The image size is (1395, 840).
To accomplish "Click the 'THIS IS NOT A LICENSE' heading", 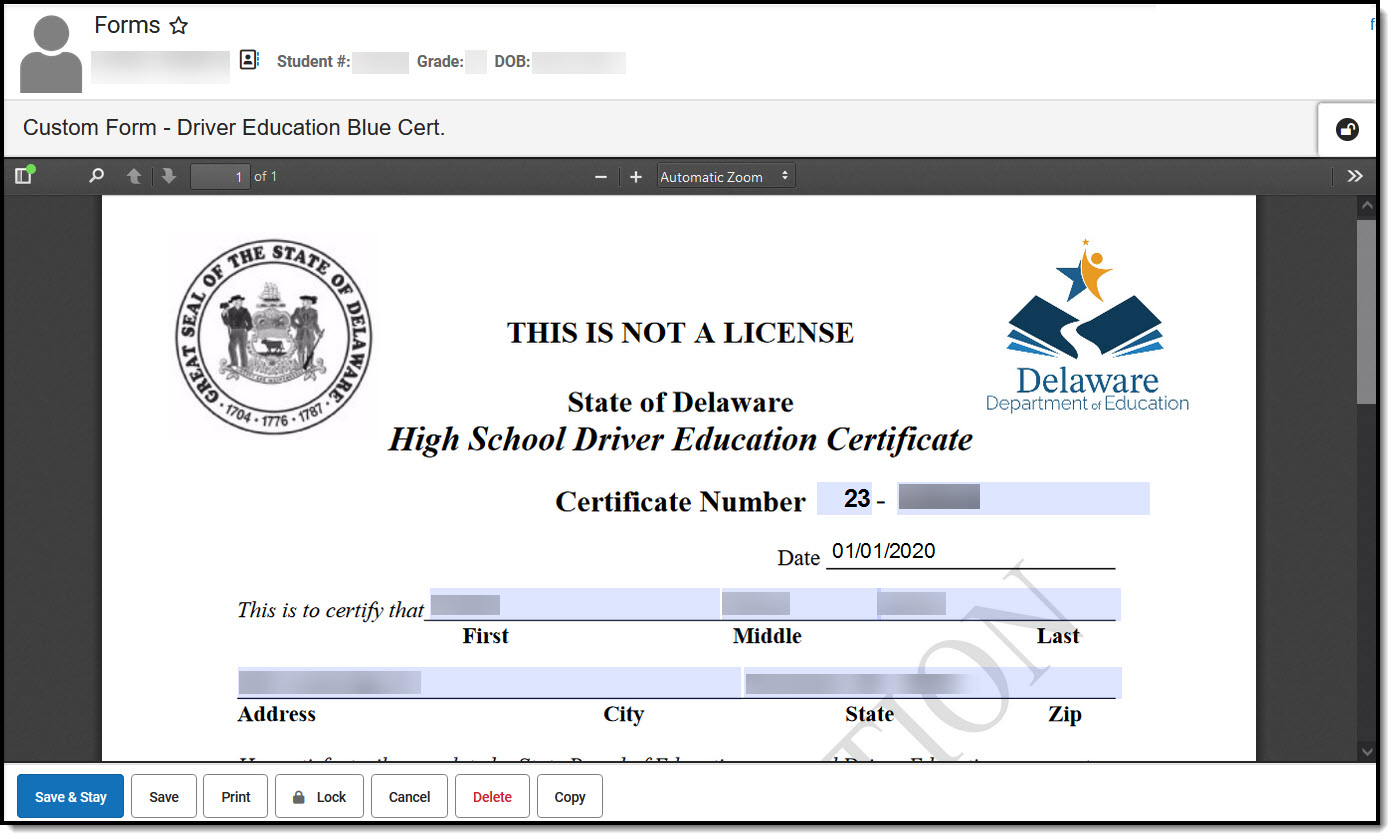I will point(680,333).
